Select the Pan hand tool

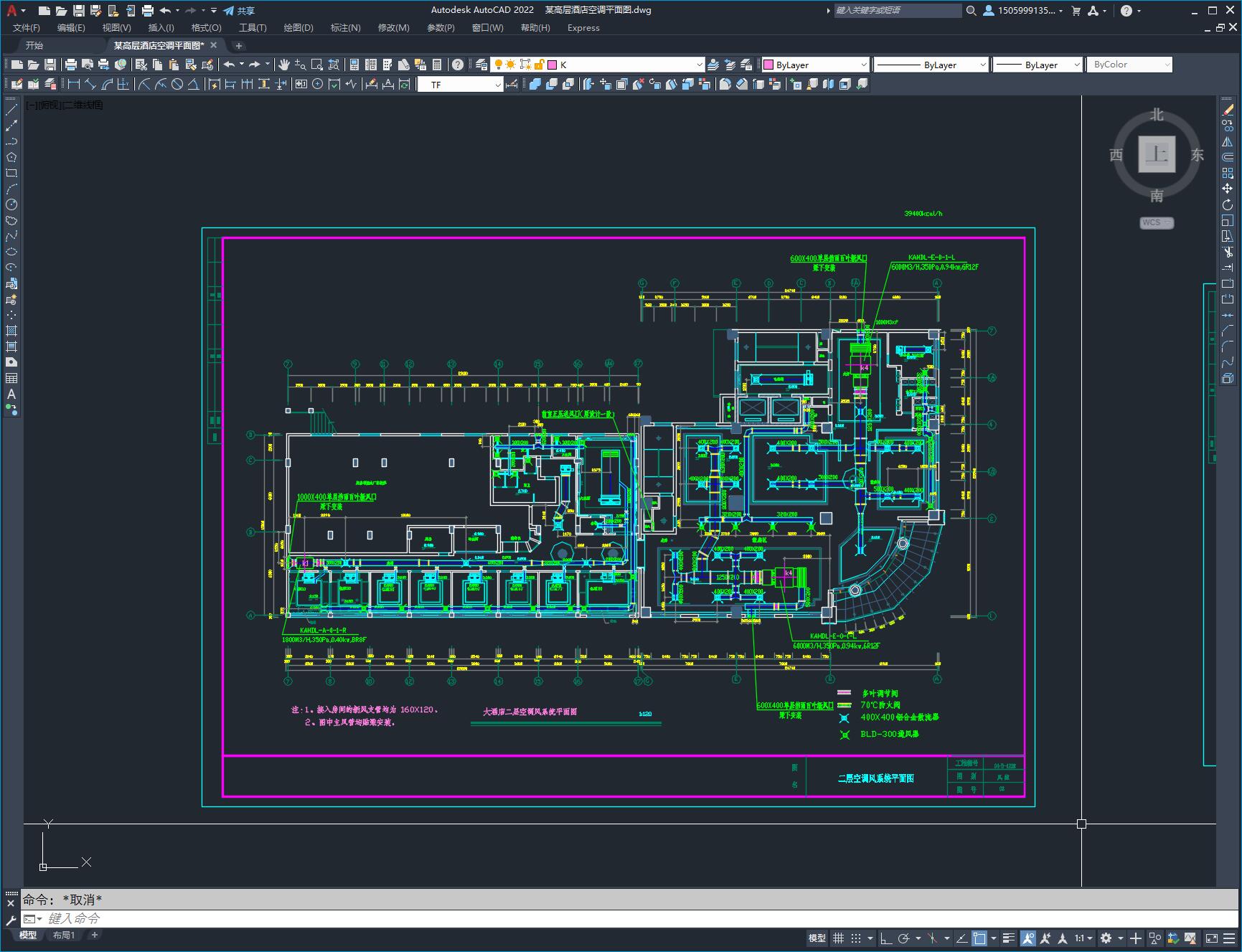pos(284,65)
